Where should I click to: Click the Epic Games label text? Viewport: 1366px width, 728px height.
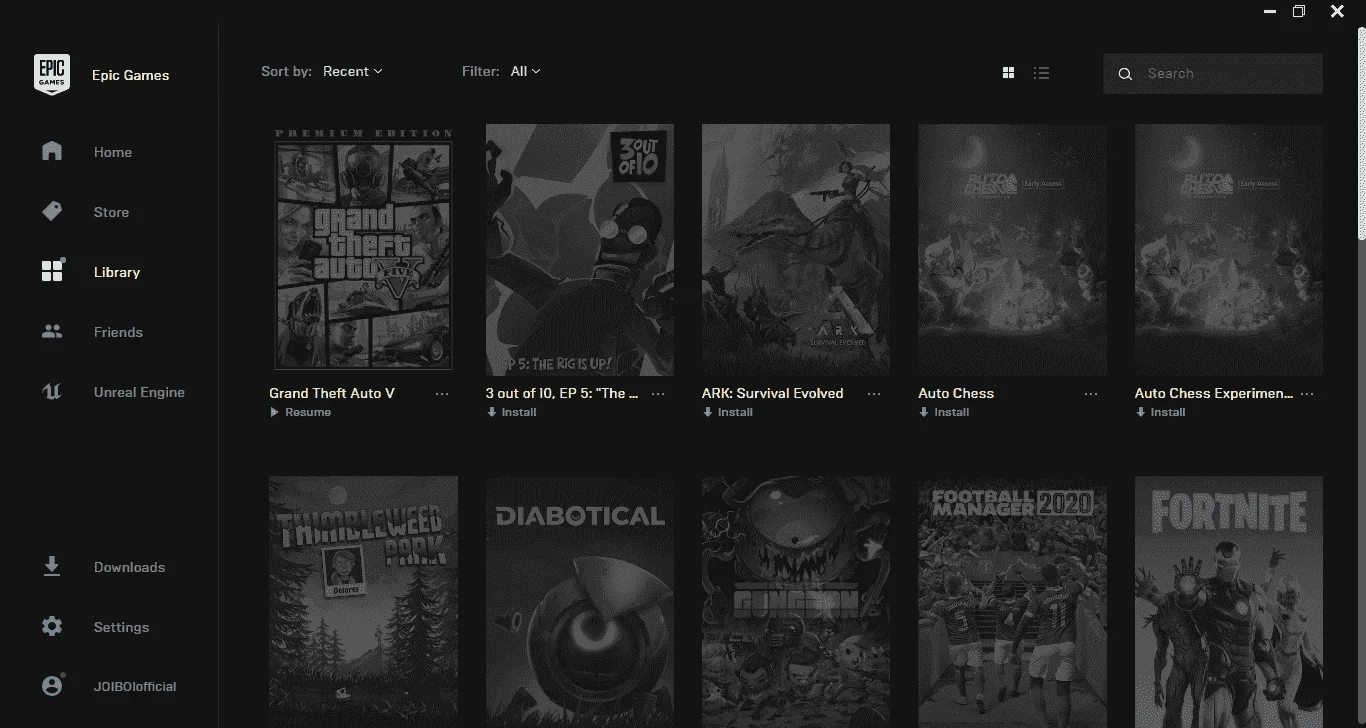(131, 75)
